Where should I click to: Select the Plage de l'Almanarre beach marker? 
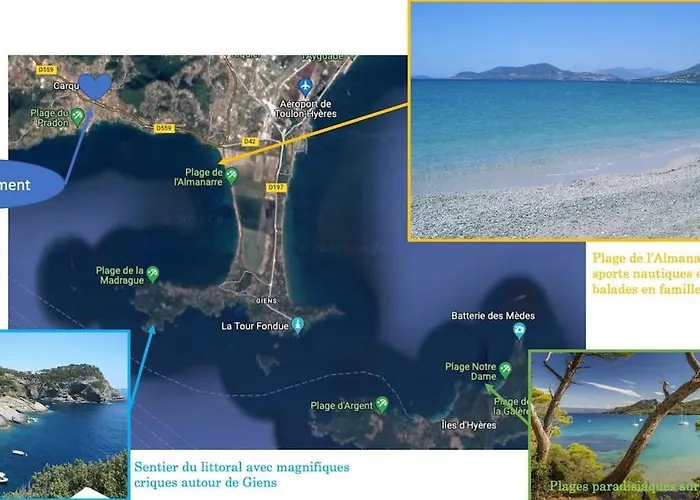(231, 176)
